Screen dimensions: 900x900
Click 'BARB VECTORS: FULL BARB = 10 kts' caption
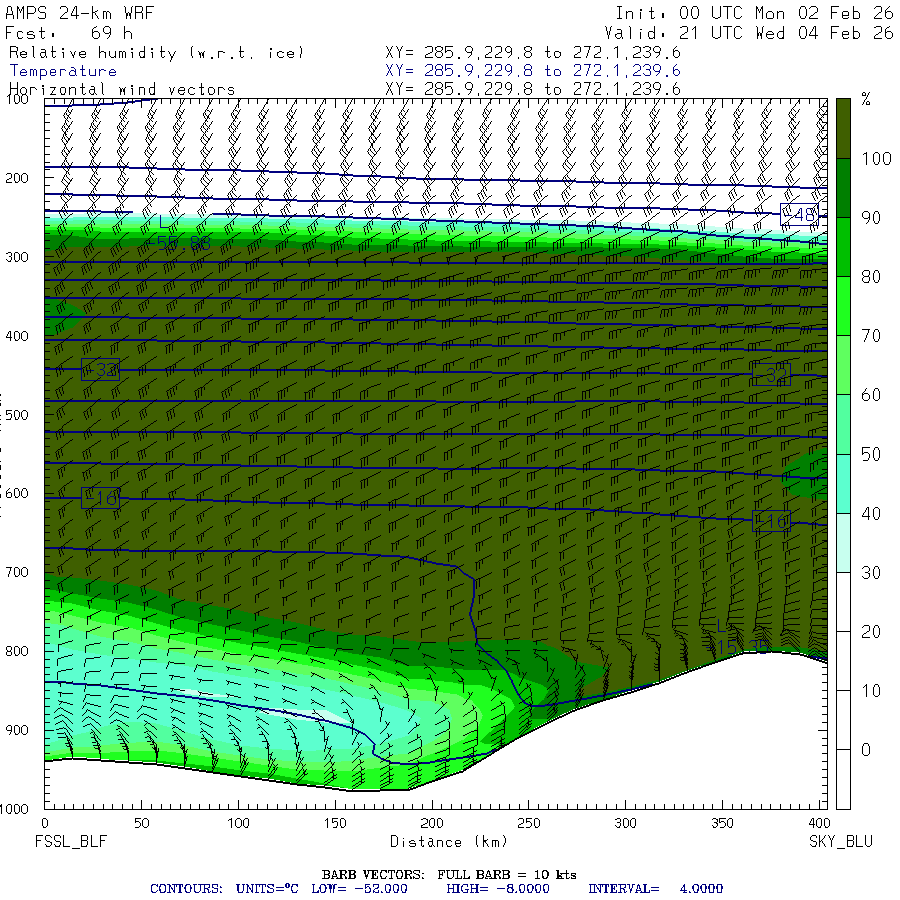coord(449,875)
